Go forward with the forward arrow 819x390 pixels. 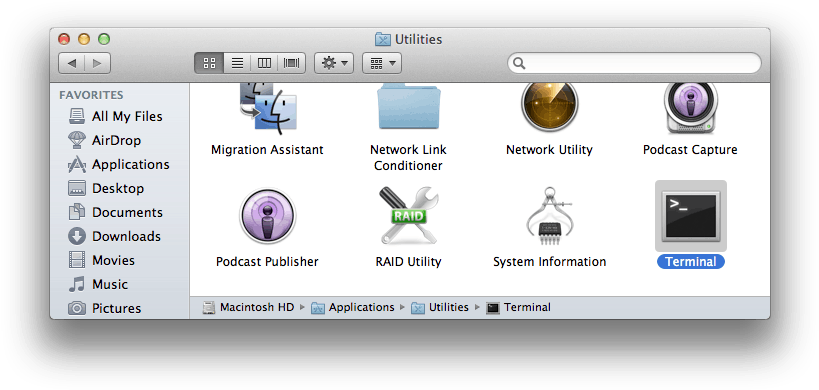(x=97, y=63)
